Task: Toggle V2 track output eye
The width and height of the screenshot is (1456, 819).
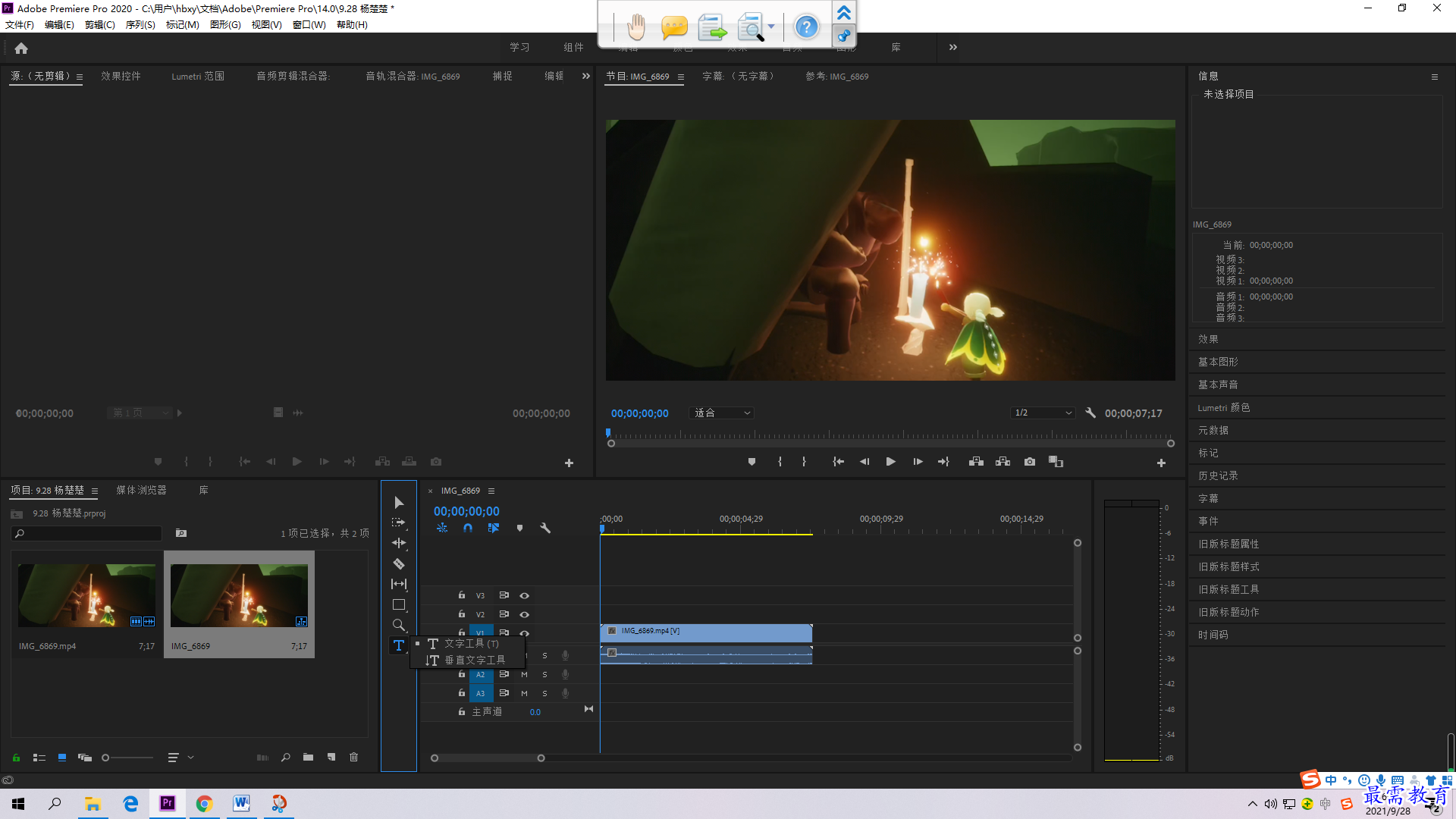Action: point(524,614)
